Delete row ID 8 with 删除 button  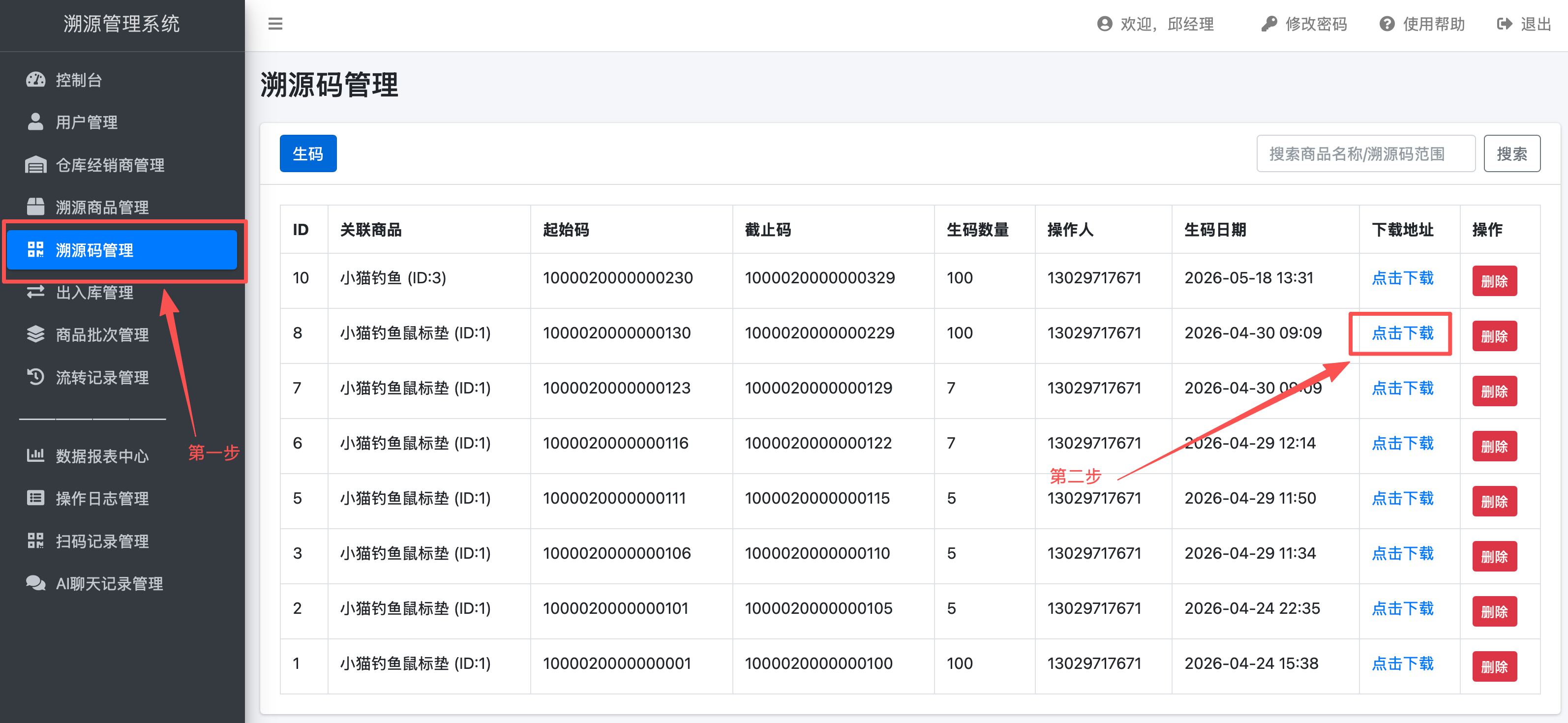pos(1494,336)
